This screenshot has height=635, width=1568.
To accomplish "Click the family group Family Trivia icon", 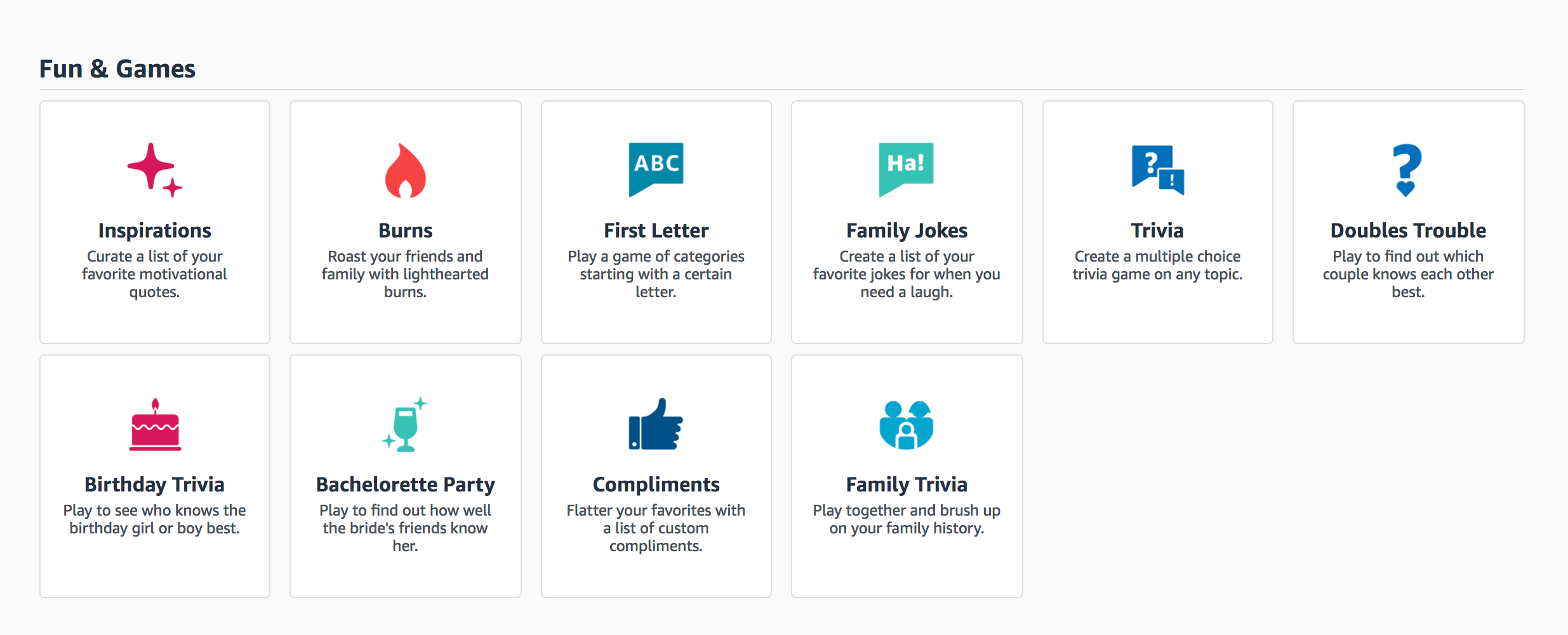I will tap(907, 424).
